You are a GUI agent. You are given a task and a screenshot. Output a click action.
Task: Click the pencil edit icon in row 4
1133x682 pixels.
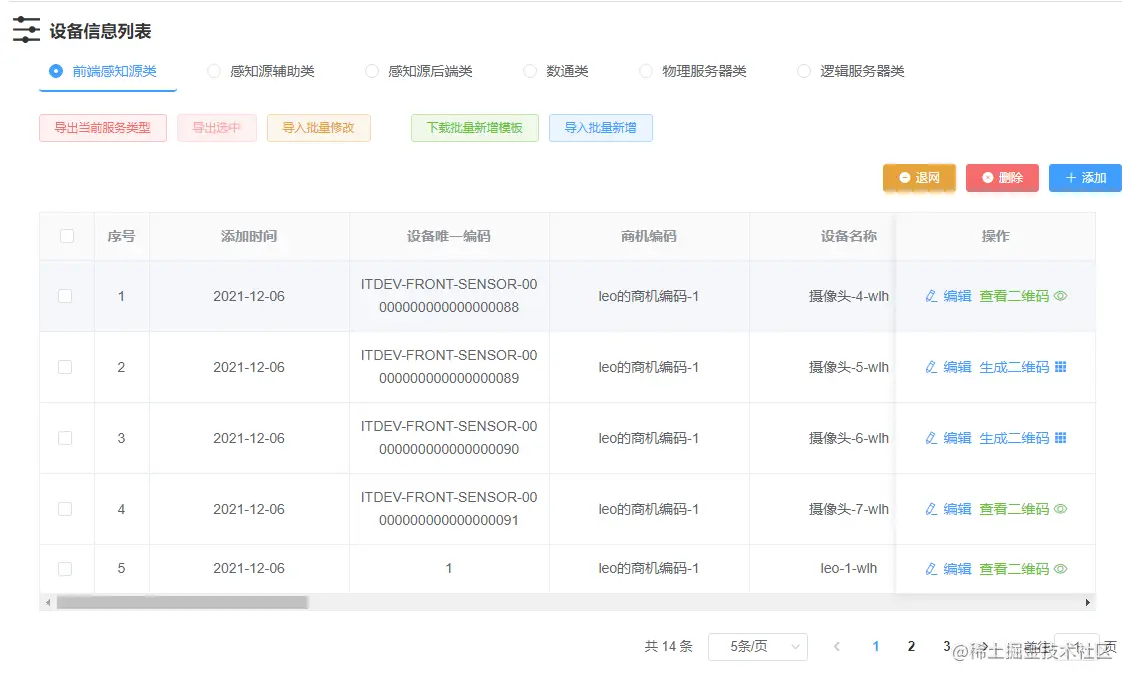tap(931, 509)
